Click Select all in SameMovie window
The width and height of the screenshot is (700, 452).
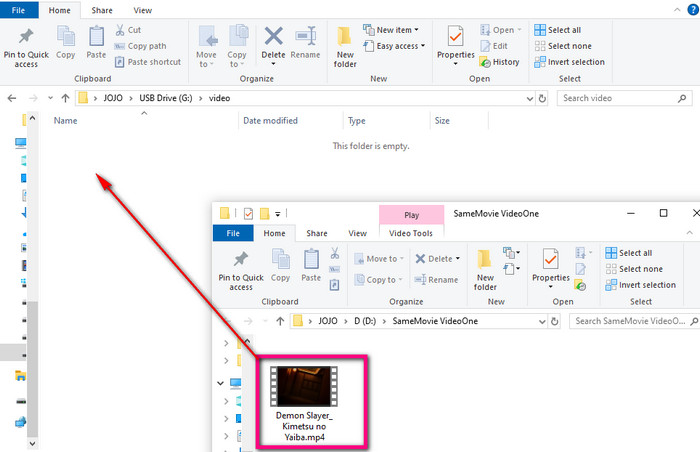pyautogui.click(x=629, y=253)
